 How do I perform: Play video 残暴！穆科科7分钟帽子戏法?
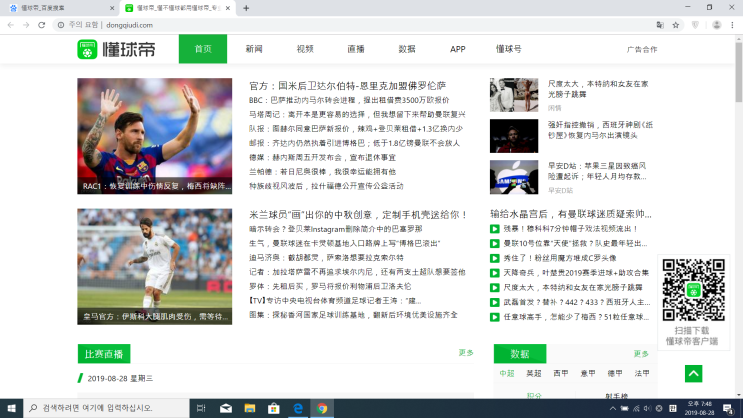[x=495, y=229]
